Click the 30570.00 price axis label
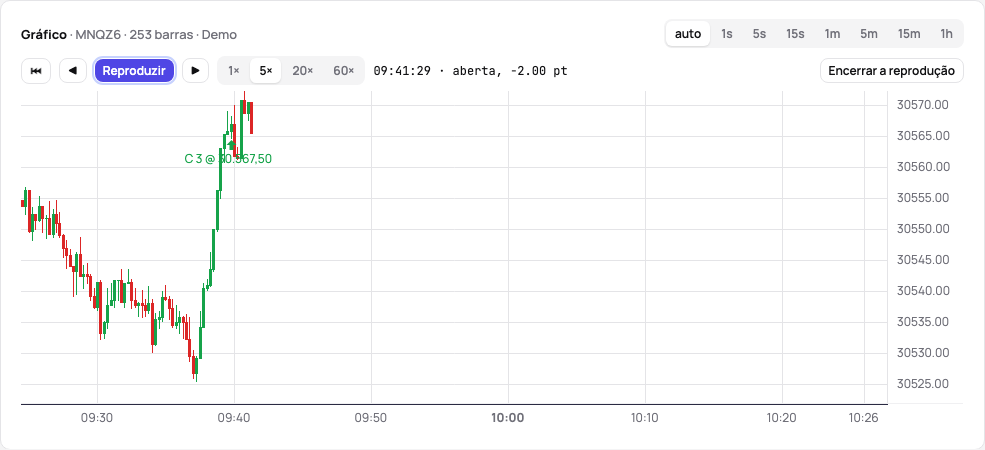985x450 pixels. click(x=923, y=105)
